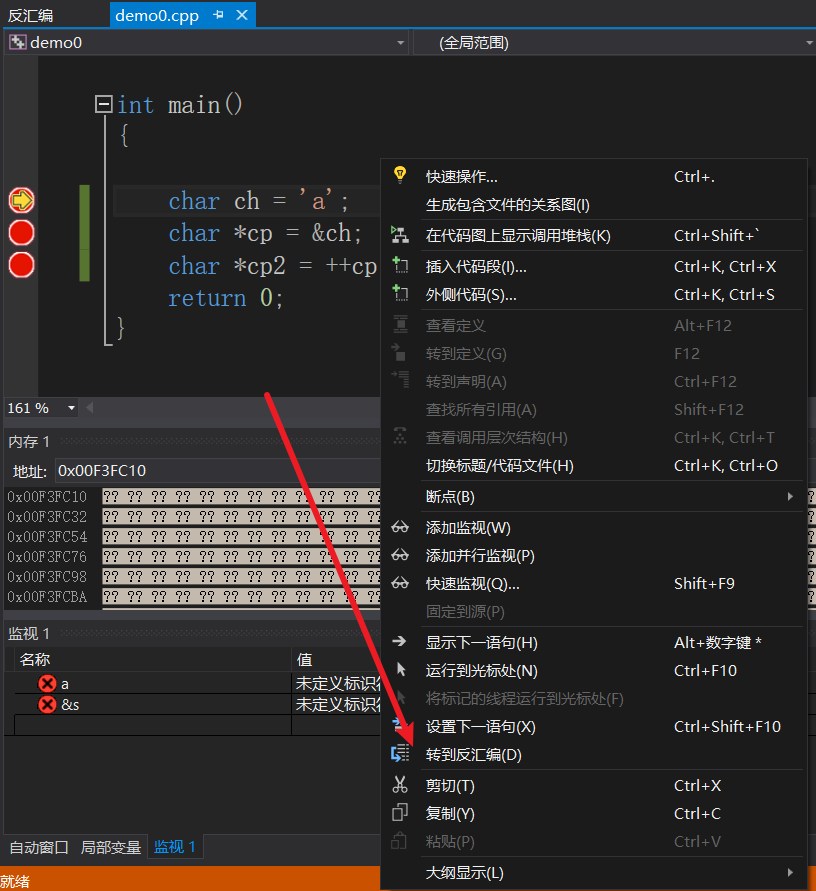
Task: Open the global scope (全局范围) dropdown
Action: (x=810, y=43)
